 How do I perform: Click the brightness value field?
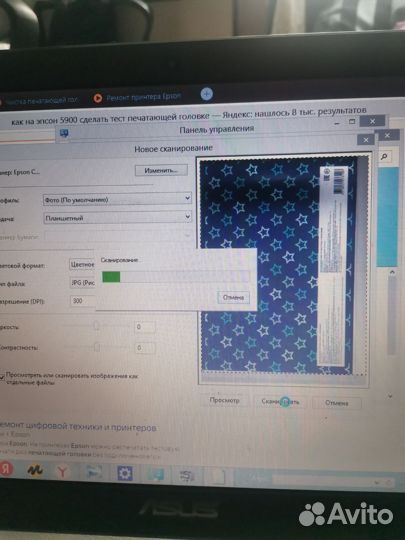pyautogui.click(x=145, y=326)
